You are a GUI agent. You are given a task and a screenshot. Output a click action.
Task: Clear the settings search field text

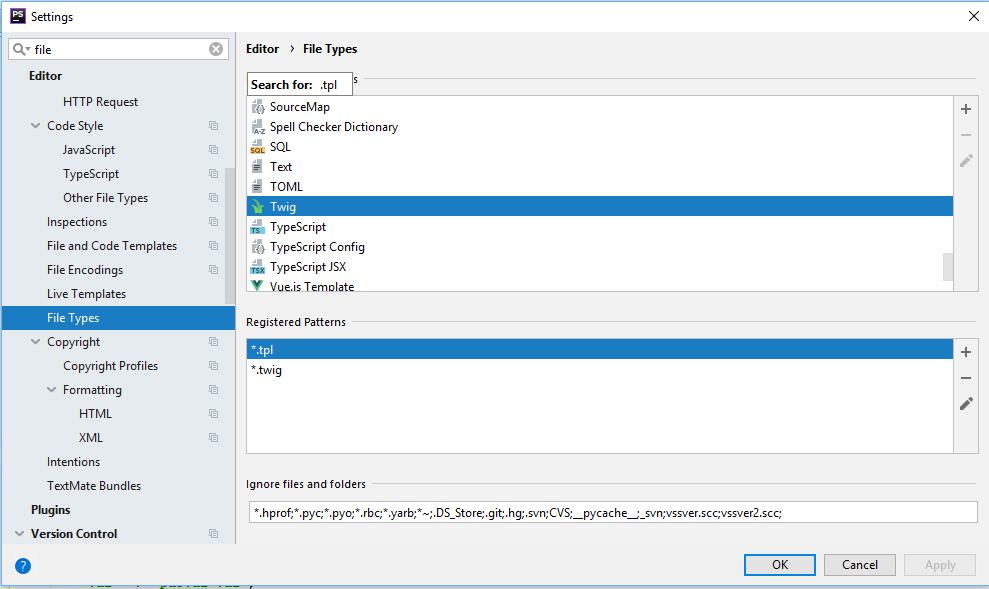pos(216,49)
